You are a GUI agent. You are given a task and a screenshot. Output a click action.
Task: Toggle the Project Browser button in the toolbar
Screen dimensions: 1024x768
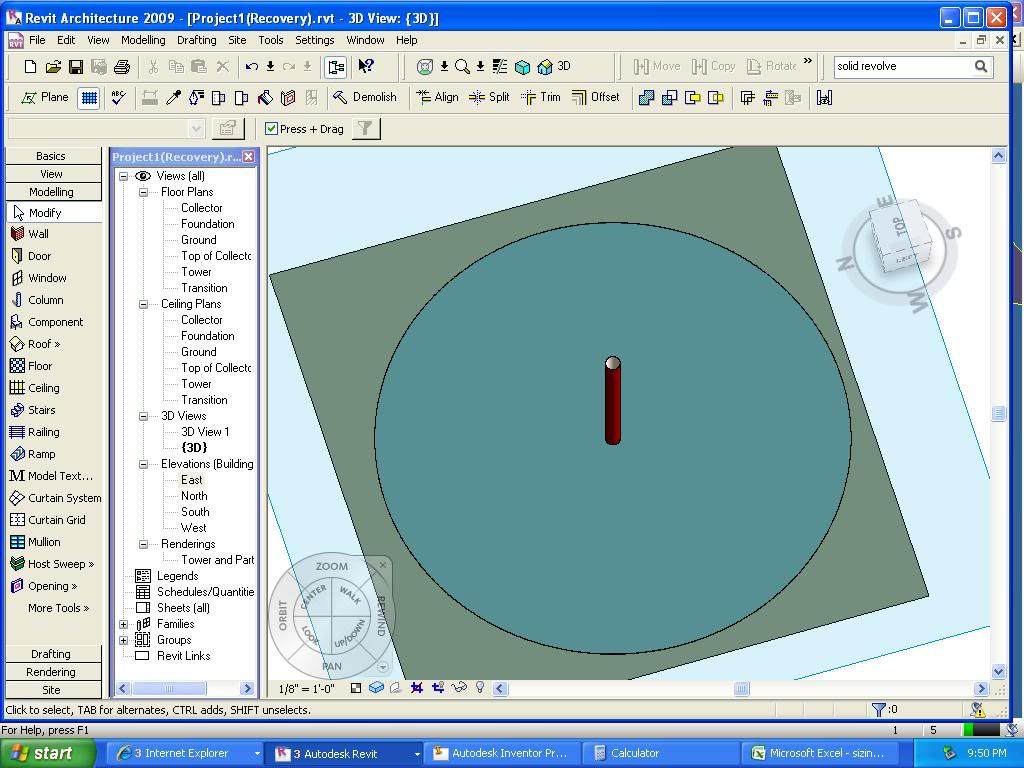[335, 67]
